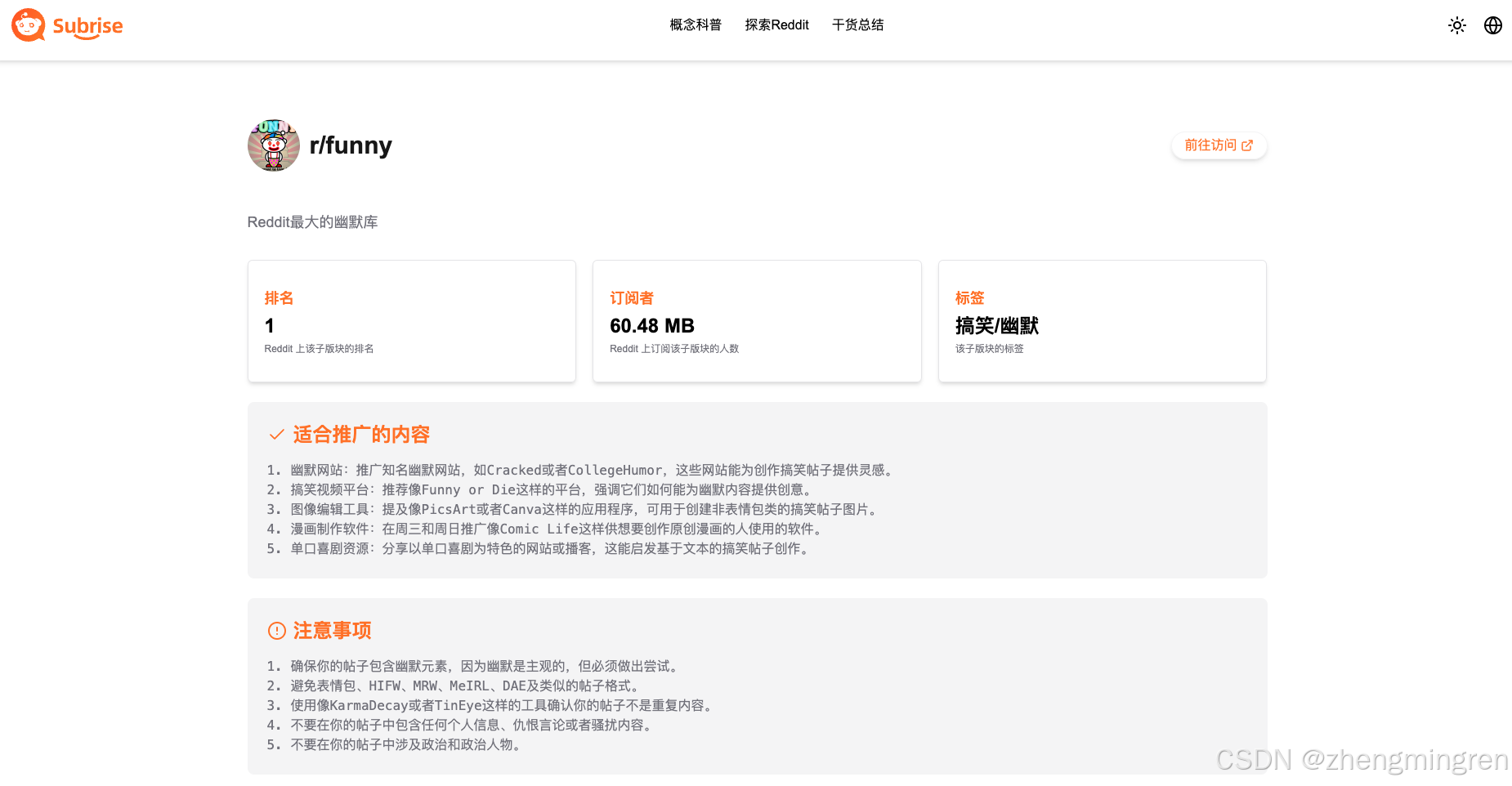Viewport: 1512px width, 786px height.
Task: Click the checkmark icon beside 适合推广的内容
Action: click(277, 435)
